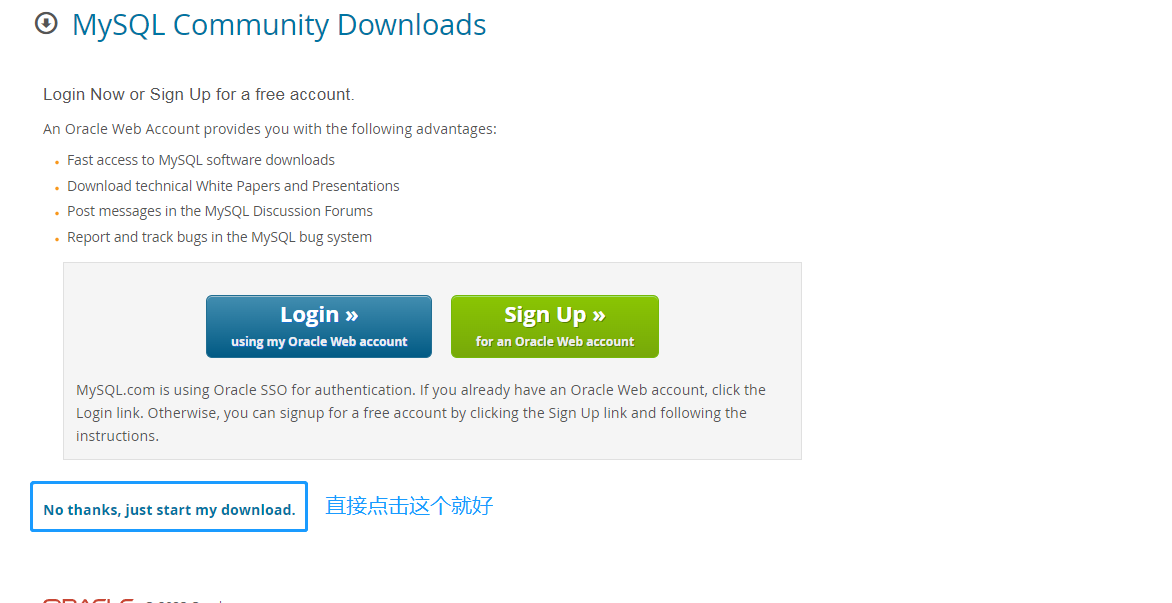
Task: Click 'for an Oracle Web account' subtitle
Action: coord(555,341)
